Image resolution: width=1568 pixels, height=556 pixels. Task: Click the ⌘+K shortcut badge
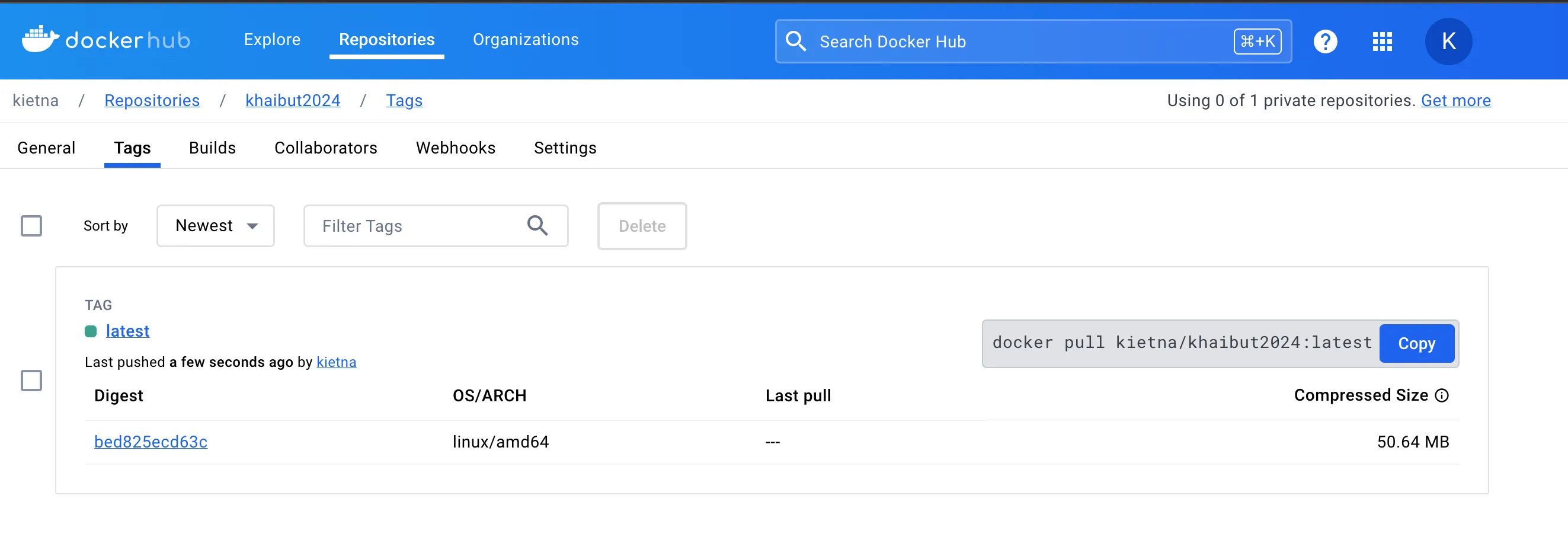1257,41
